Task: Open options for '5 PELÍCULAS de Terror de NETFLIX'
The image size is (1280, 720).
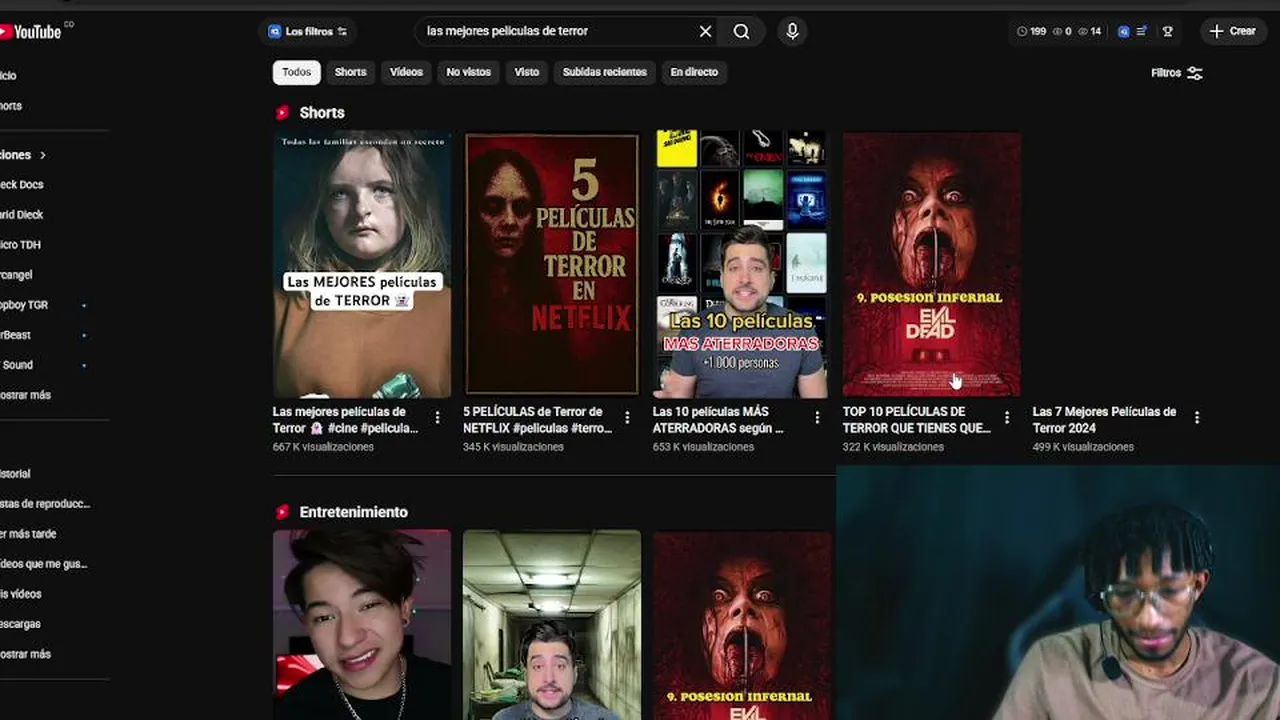Action: point(627,417)
